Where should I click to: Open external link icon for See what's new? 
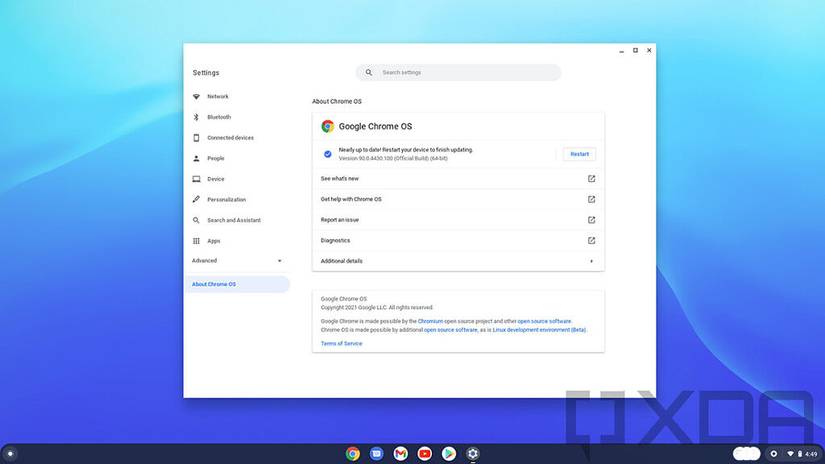click(x=591, y=179)
